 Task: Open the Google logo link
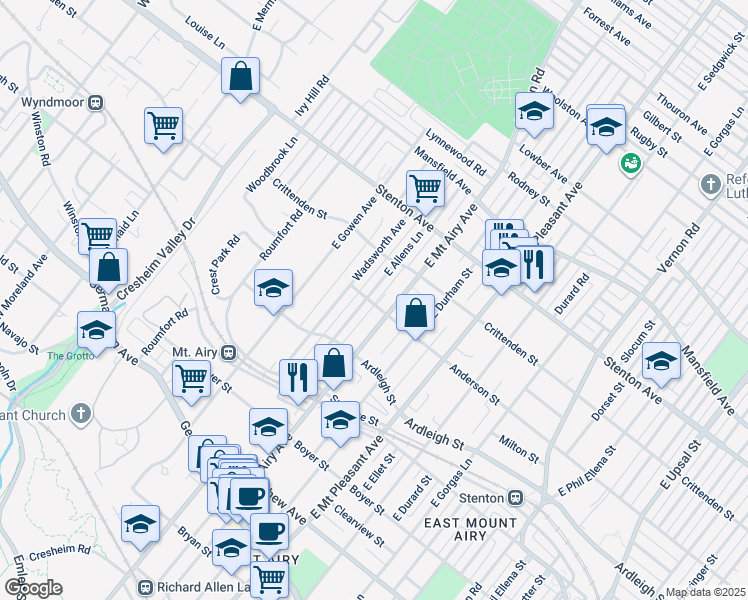[34, 589]
